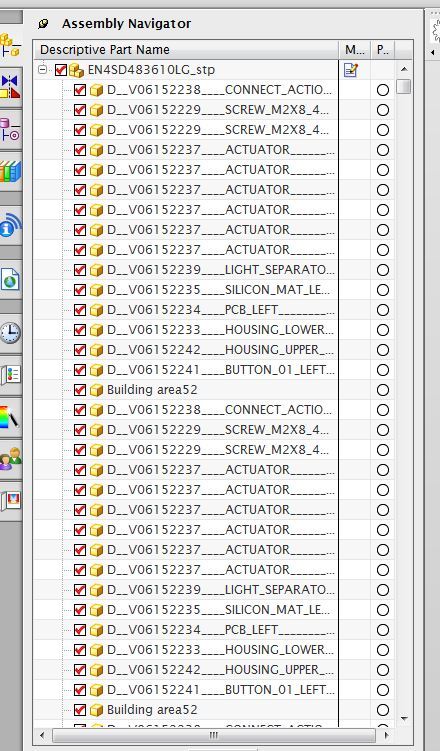Select the lower D__V06152241 BUTTON_01_LEFT row
The width and height of the screenshot is (440, 751).
[220, 690]
